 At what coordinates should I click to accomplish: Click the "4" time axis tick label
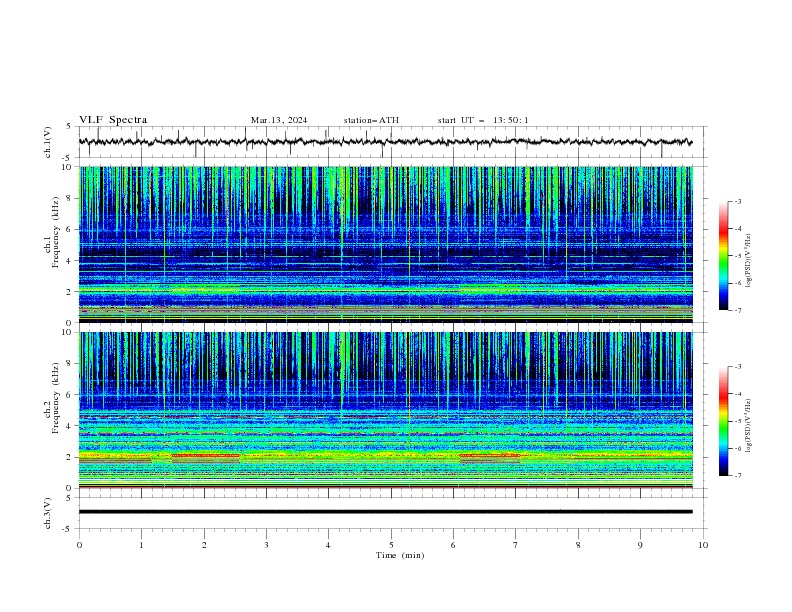(328, 545)
